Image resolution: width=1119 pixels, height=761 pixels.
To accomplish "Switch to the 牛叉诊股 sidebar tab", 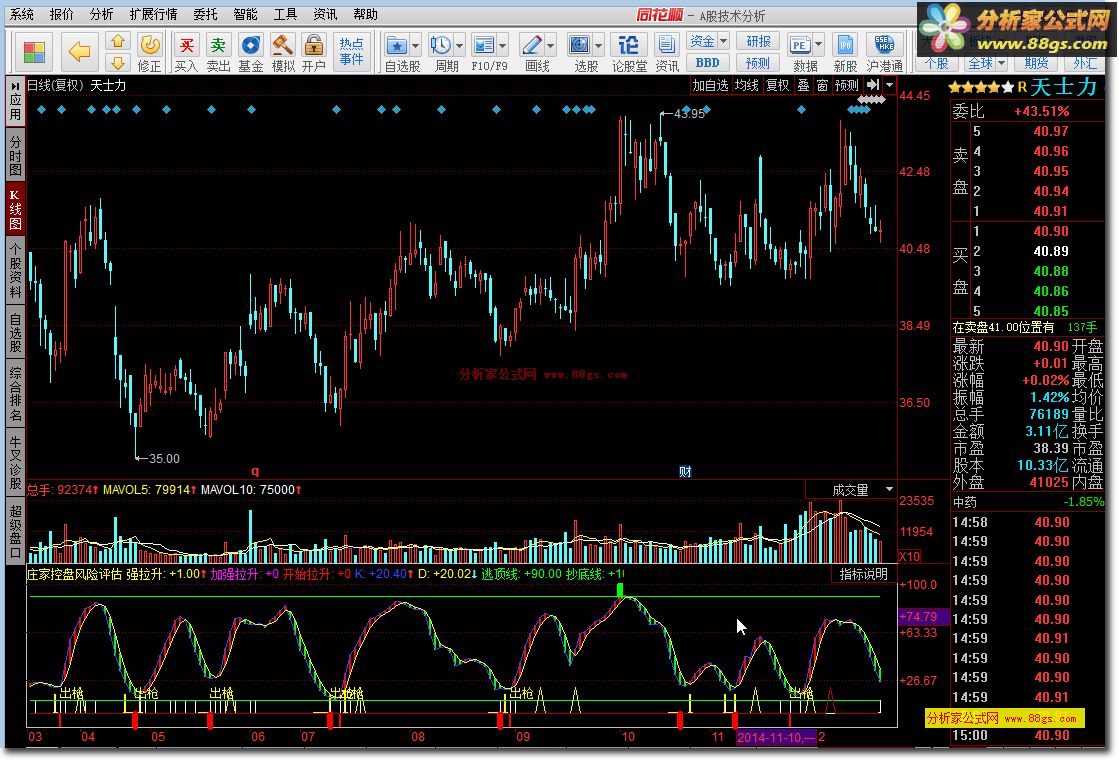I will [15, 463].
